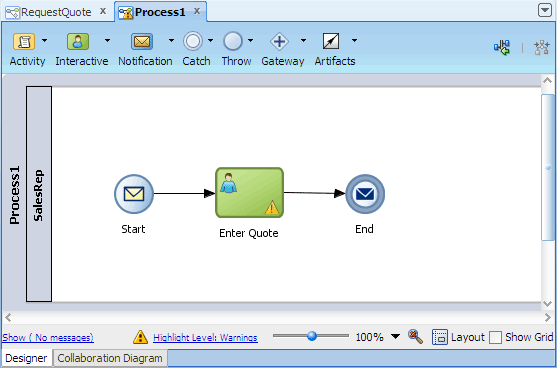Select the Process1 pool label

point(15,195)
